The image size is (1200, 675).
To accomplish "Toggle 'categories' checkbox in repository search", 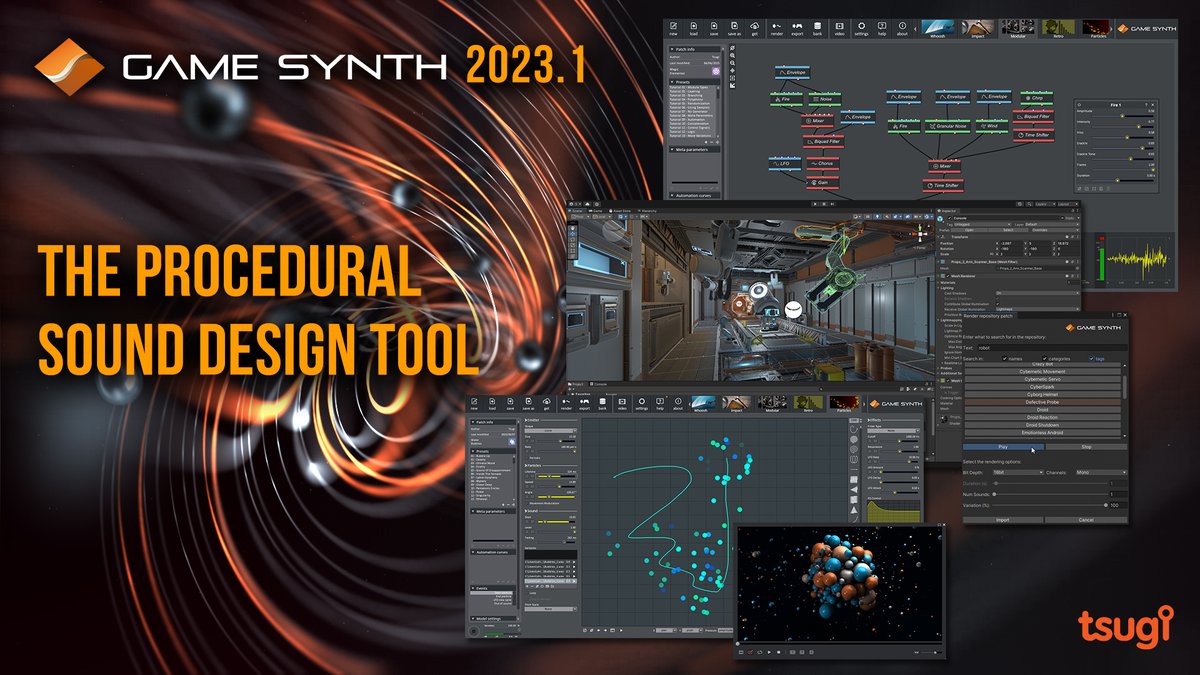I will coord(1045,358).
